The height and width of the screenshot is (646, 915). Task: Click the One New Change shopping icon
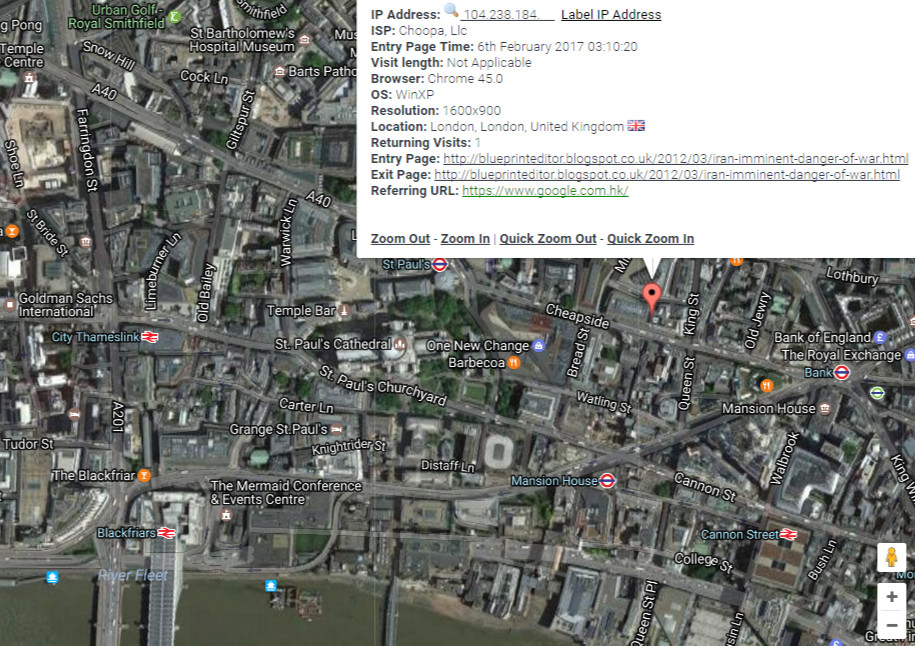coord(539,345)
